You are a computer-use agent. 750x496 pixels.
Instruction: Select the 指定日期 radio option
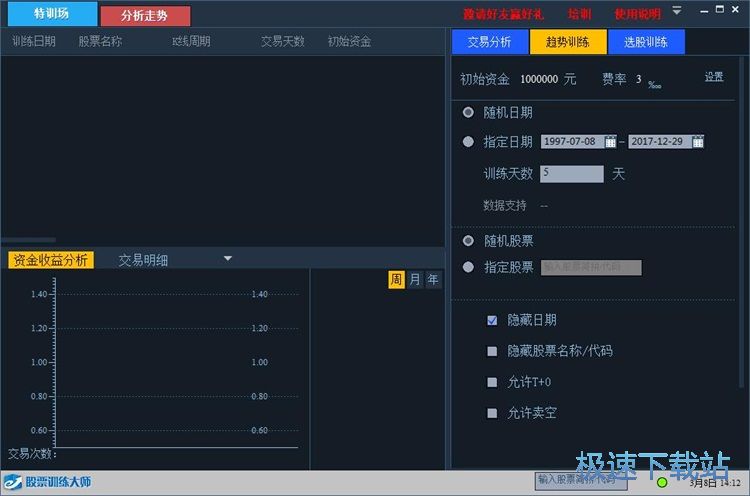pyautogui.click(x=468, y=142)
